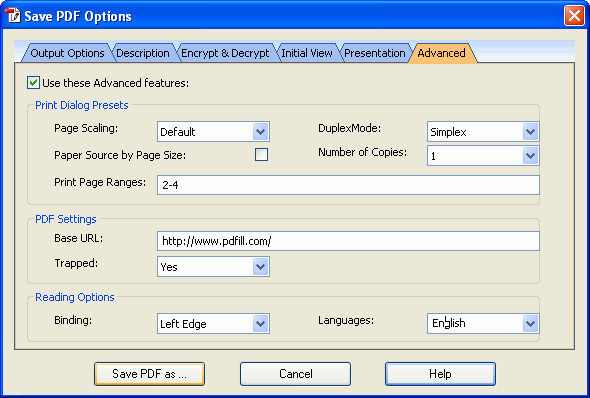Click the Page Scaling label
Screen dimensions: 590x398
(x=86, y=128)
